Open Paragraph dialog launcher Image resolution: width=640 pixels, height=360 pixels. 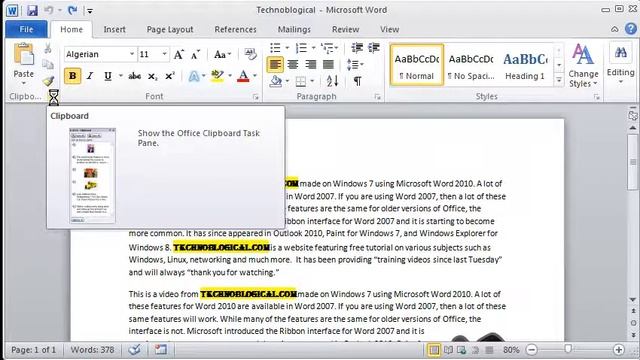[x=378, y=97]
